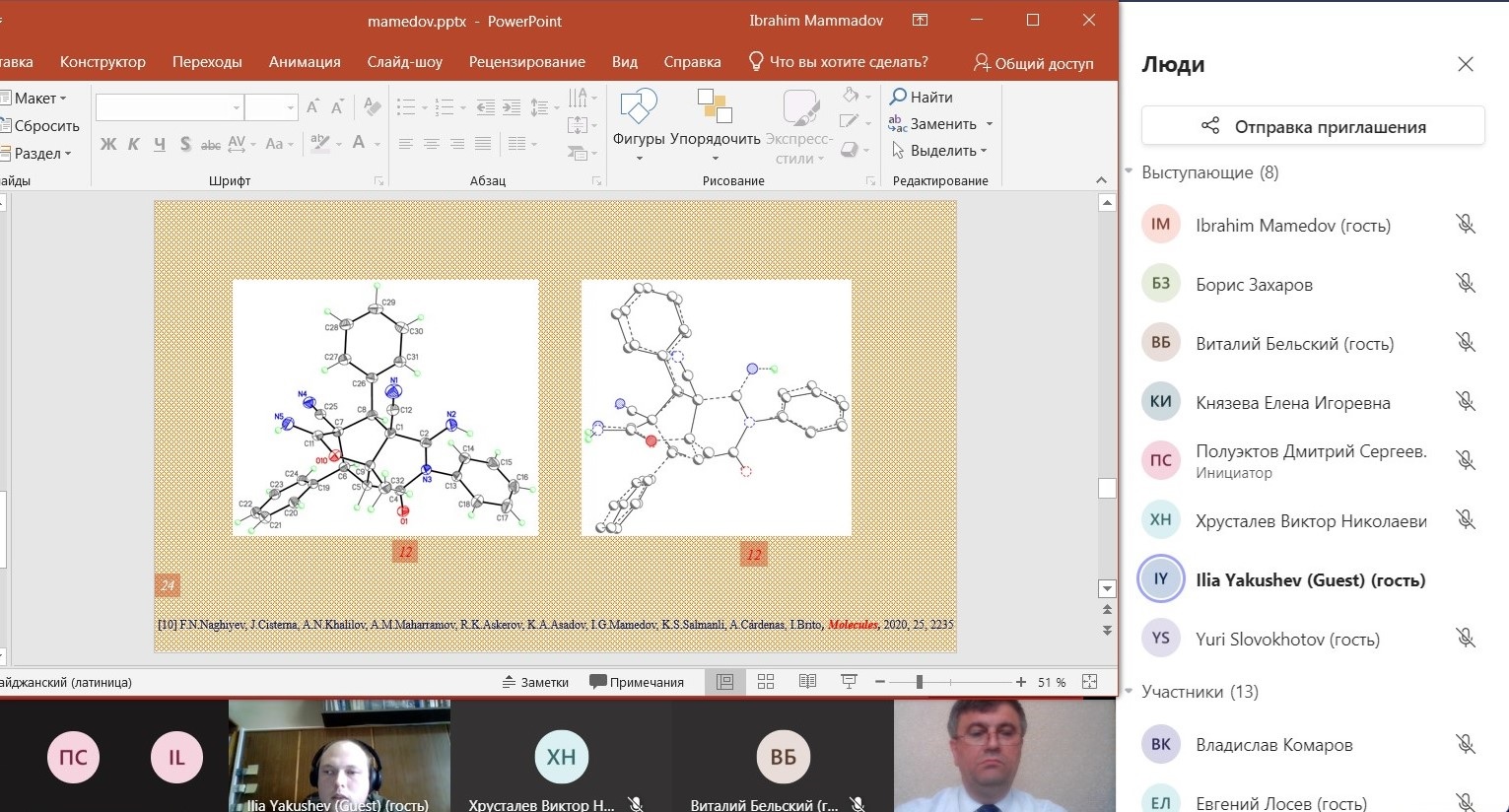Toggle microphone icon for Yuri Slovokhotov
Viewport: 1509px width, 812px height.
(x=1465, y=639)
